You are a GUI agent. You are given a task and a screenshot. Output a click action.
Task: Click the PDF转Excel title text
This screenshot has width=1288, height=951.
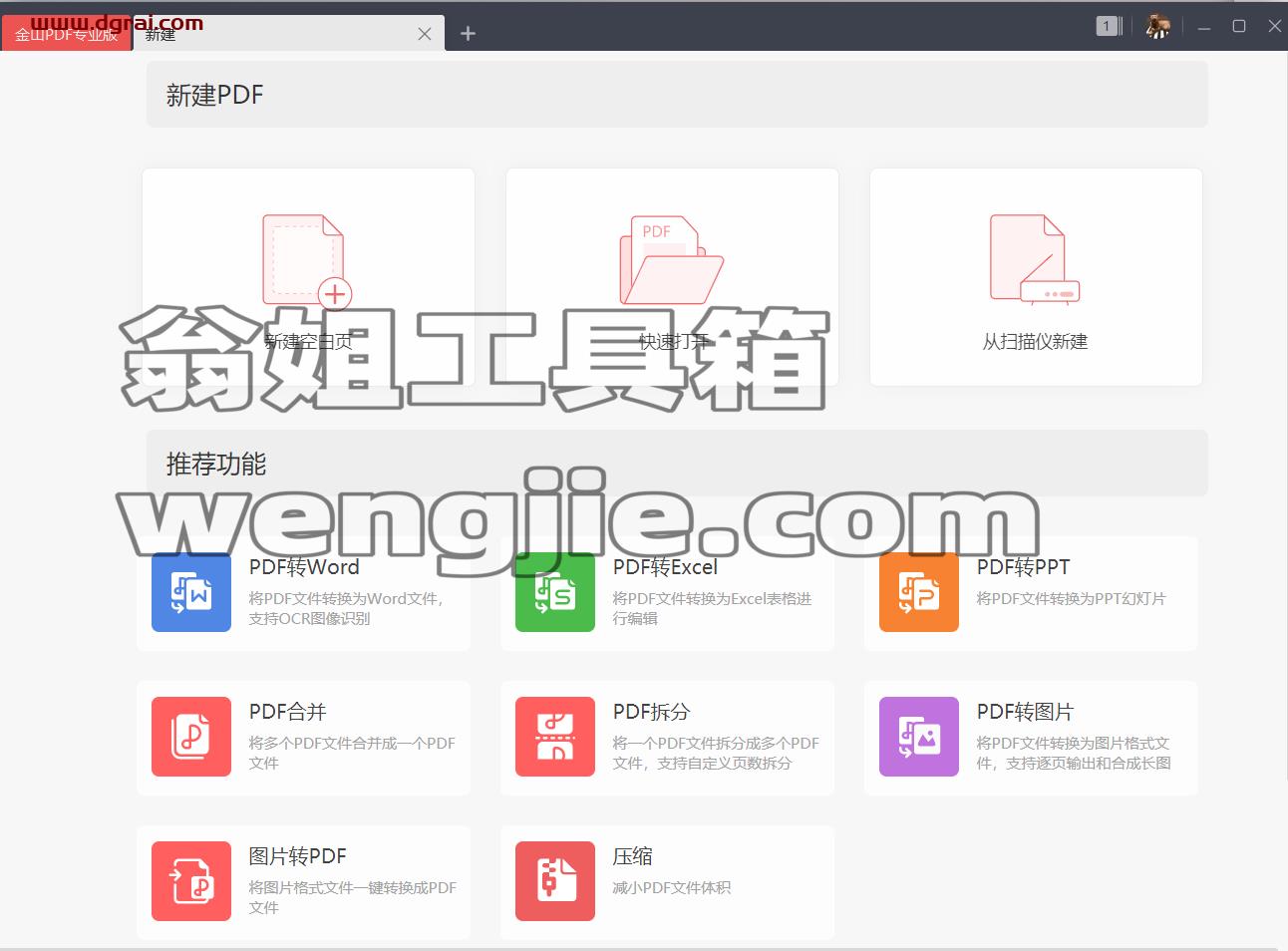click(665, 567)
